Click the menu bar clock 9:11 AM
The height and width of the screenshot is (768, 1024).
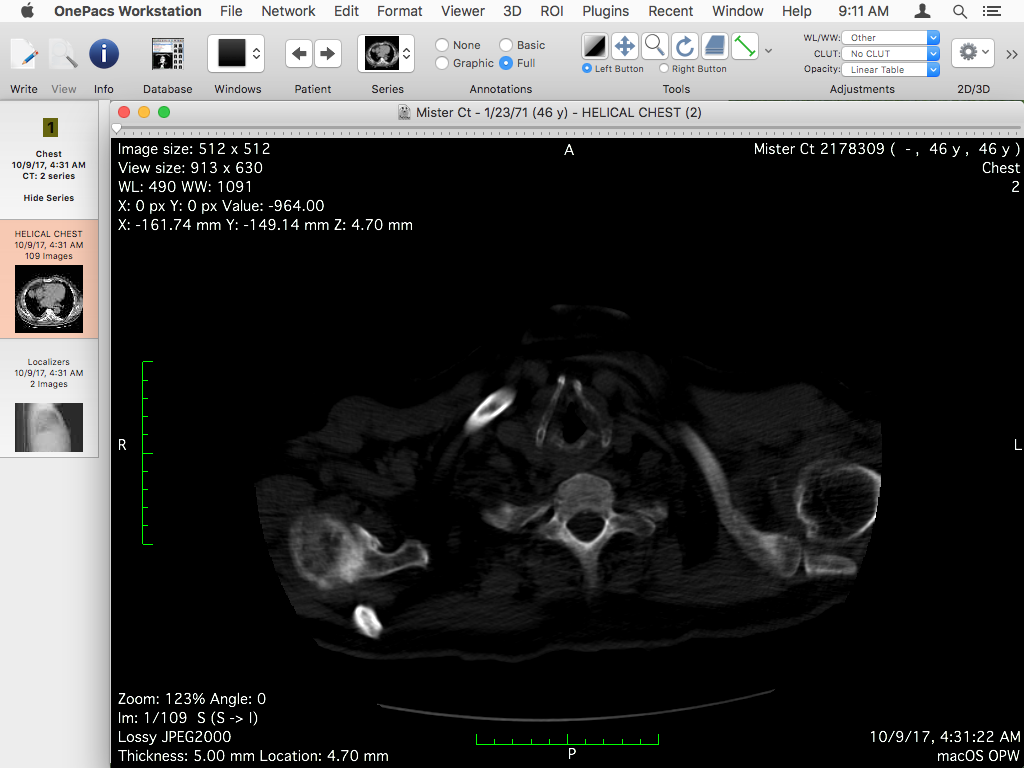[x=863, y=11]
